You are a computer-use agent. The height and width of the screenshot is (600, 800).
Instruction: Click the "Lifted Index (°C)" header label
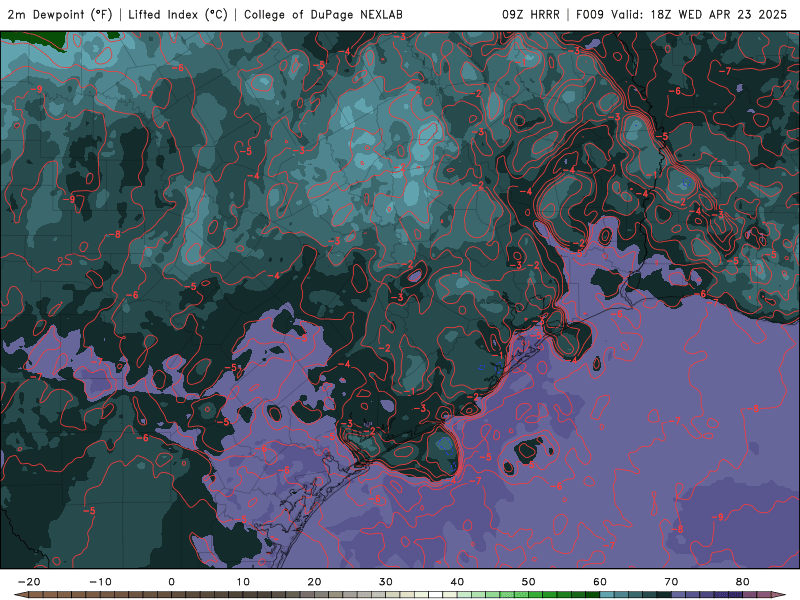coord(178,14)
